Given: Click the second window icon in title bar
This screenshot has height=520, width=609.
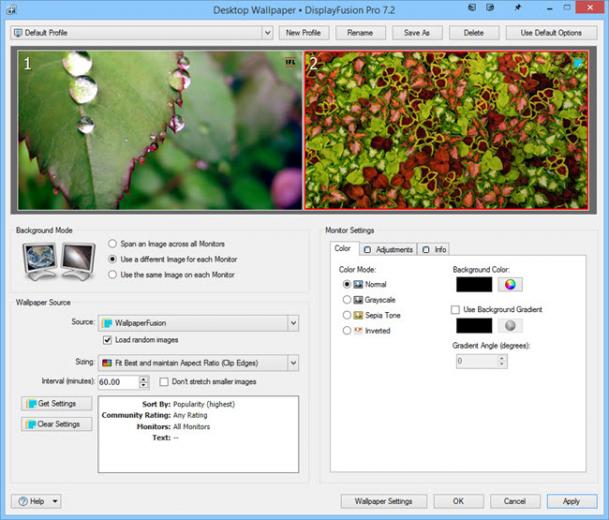Looking at the screenshot, I should [491, 8].
